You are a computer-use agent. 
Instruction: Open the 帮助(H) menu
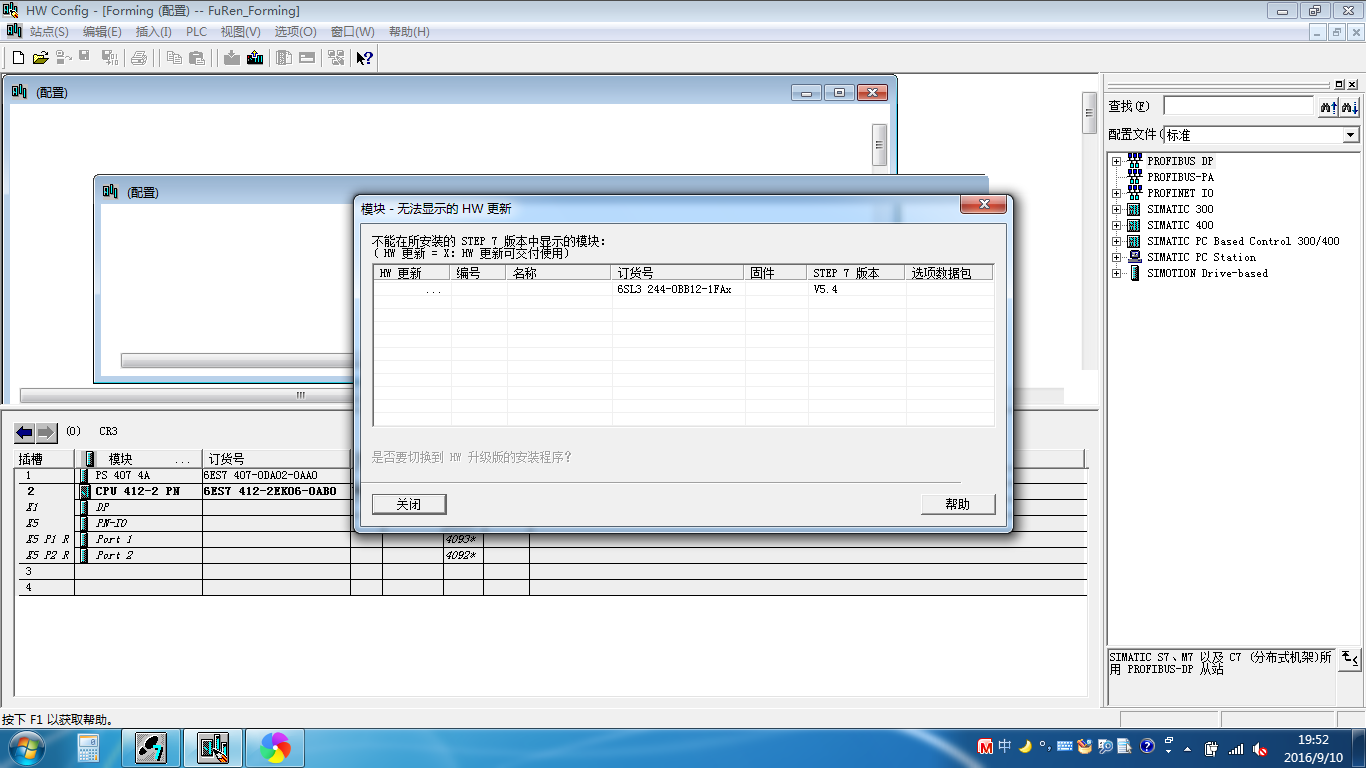(408, 32)
